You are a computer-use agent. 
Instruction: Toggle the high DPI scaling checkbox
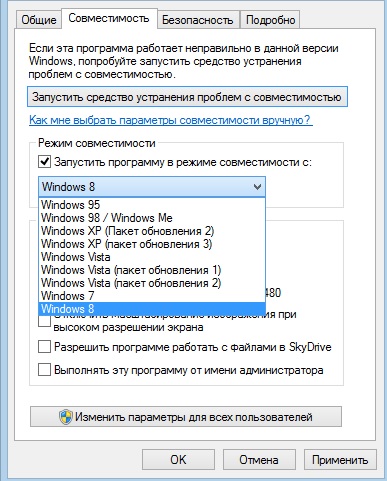coord(44,321)
